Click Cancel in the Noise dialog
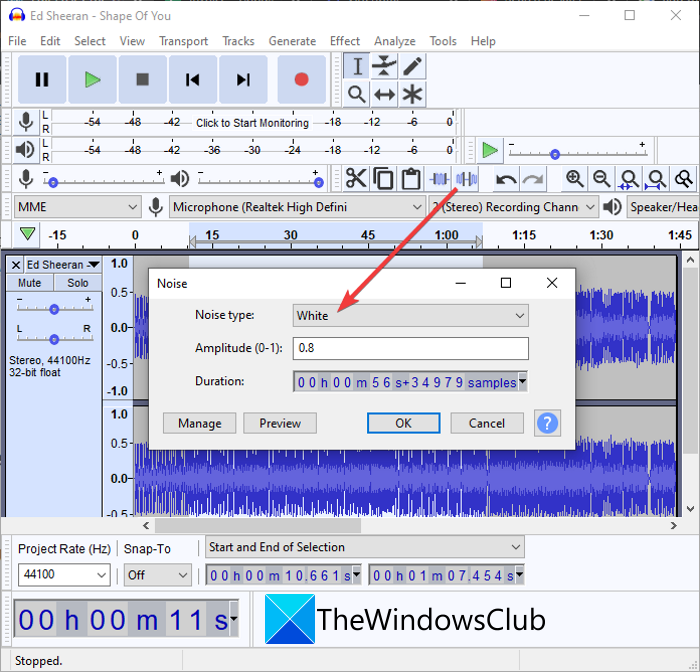The image size is (700, 672). coord(487,423)
